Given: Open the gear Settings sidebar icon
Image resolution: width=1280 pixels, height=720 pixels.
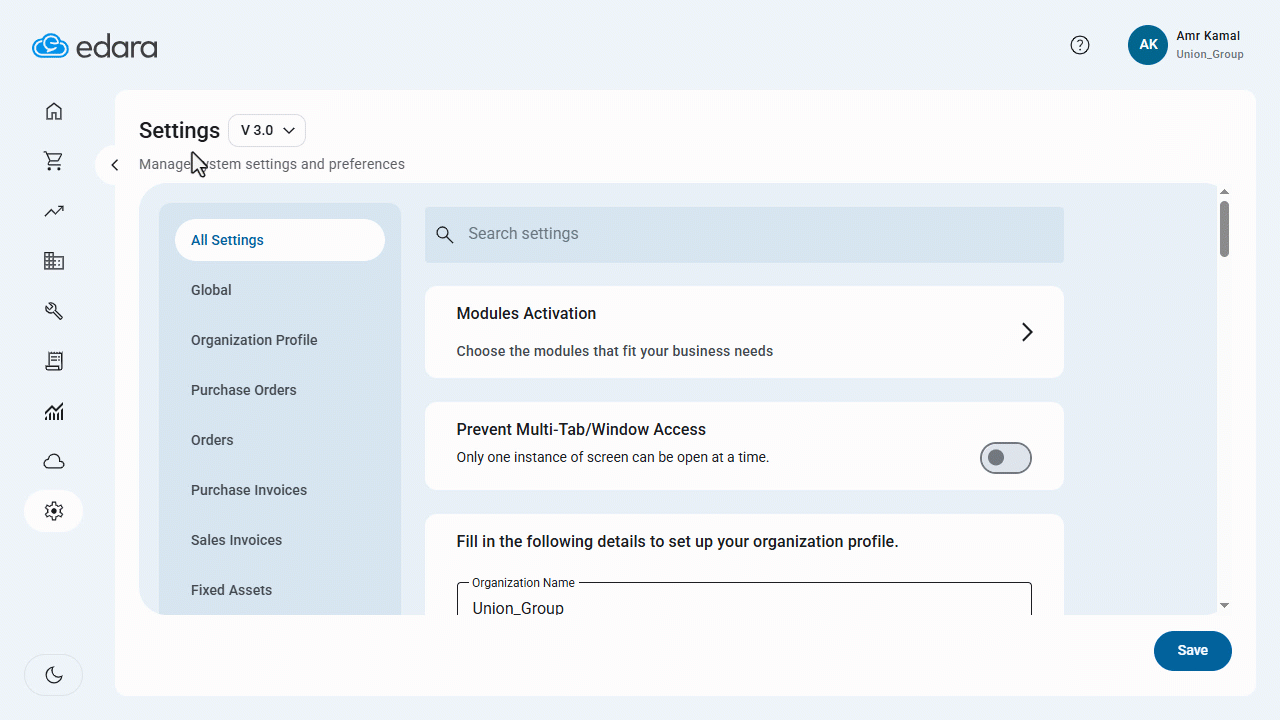Looking at the screenshot, I should coord(54,511).
